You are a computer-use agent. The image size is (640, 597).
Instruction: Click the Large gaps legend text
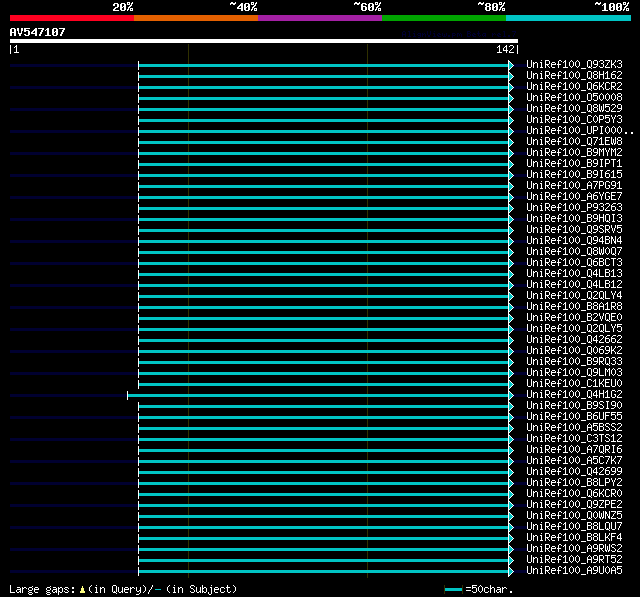pos(42,590)
